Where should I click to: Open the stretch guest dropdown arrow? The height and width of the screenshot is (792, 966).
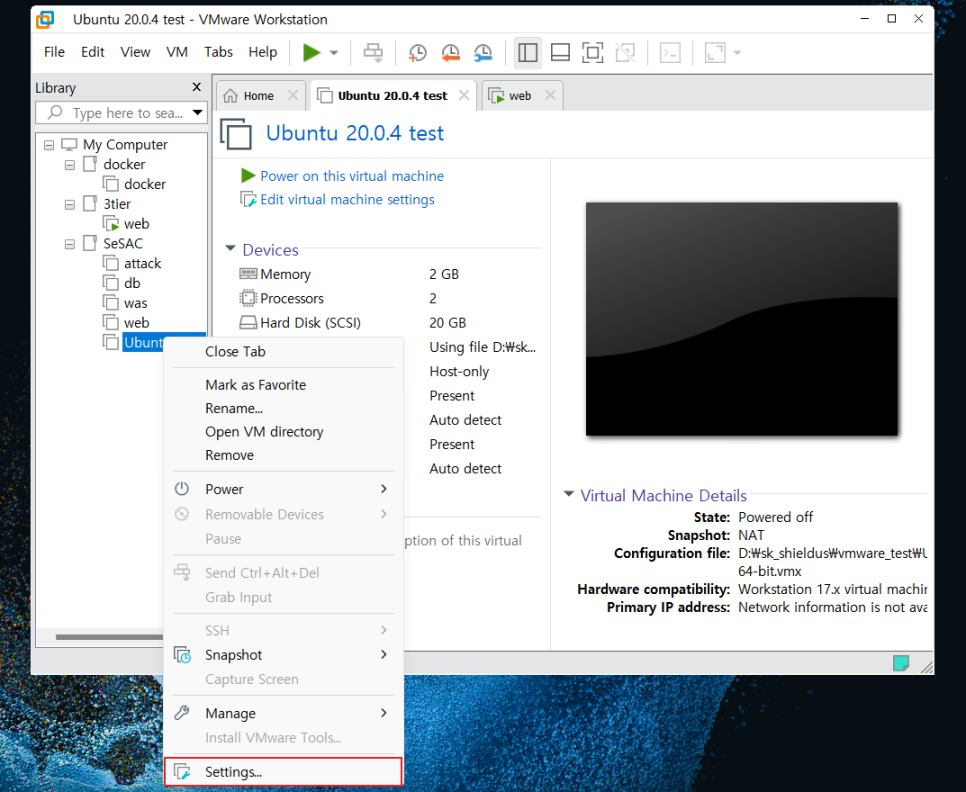(x=737, y=53)
